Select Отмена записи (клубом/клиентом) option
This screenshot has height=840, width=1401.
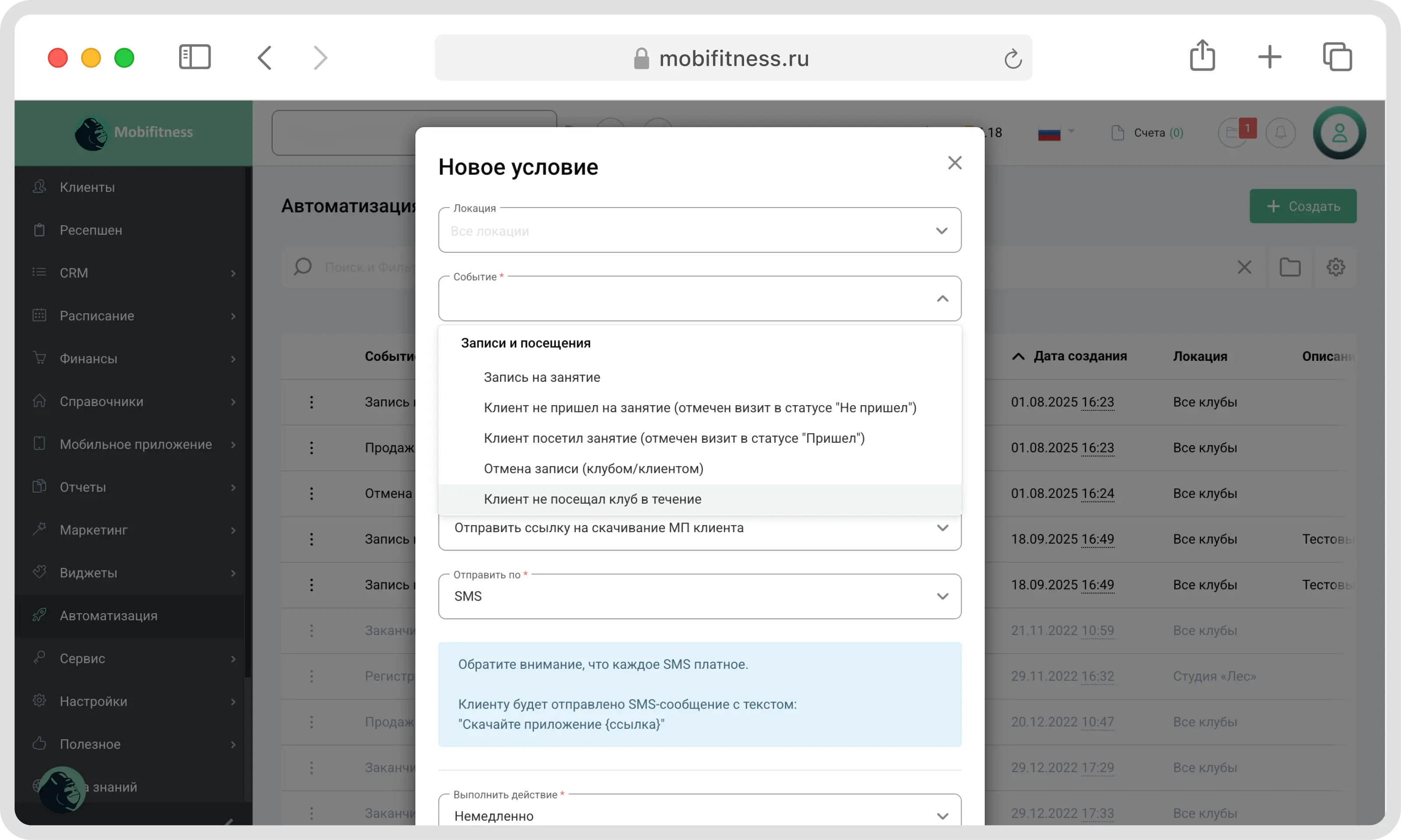click(x=593, y=469)
